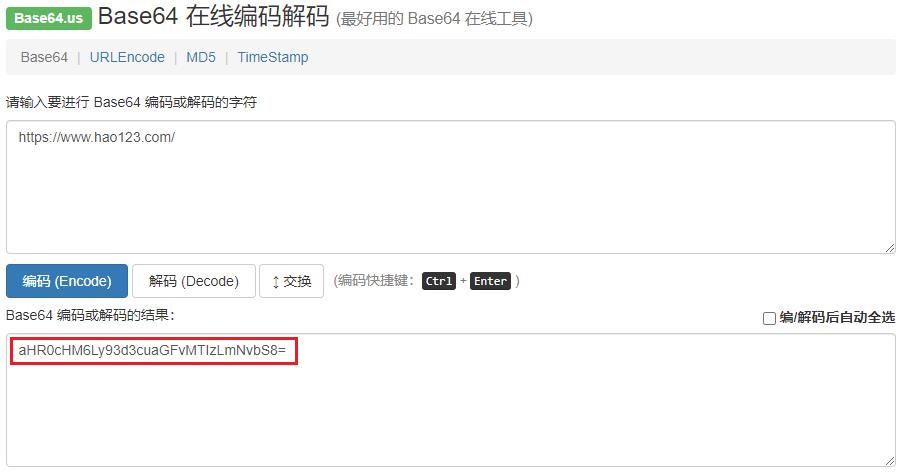Click the Base64 在线编码解码 page heading

coord(214,16)
